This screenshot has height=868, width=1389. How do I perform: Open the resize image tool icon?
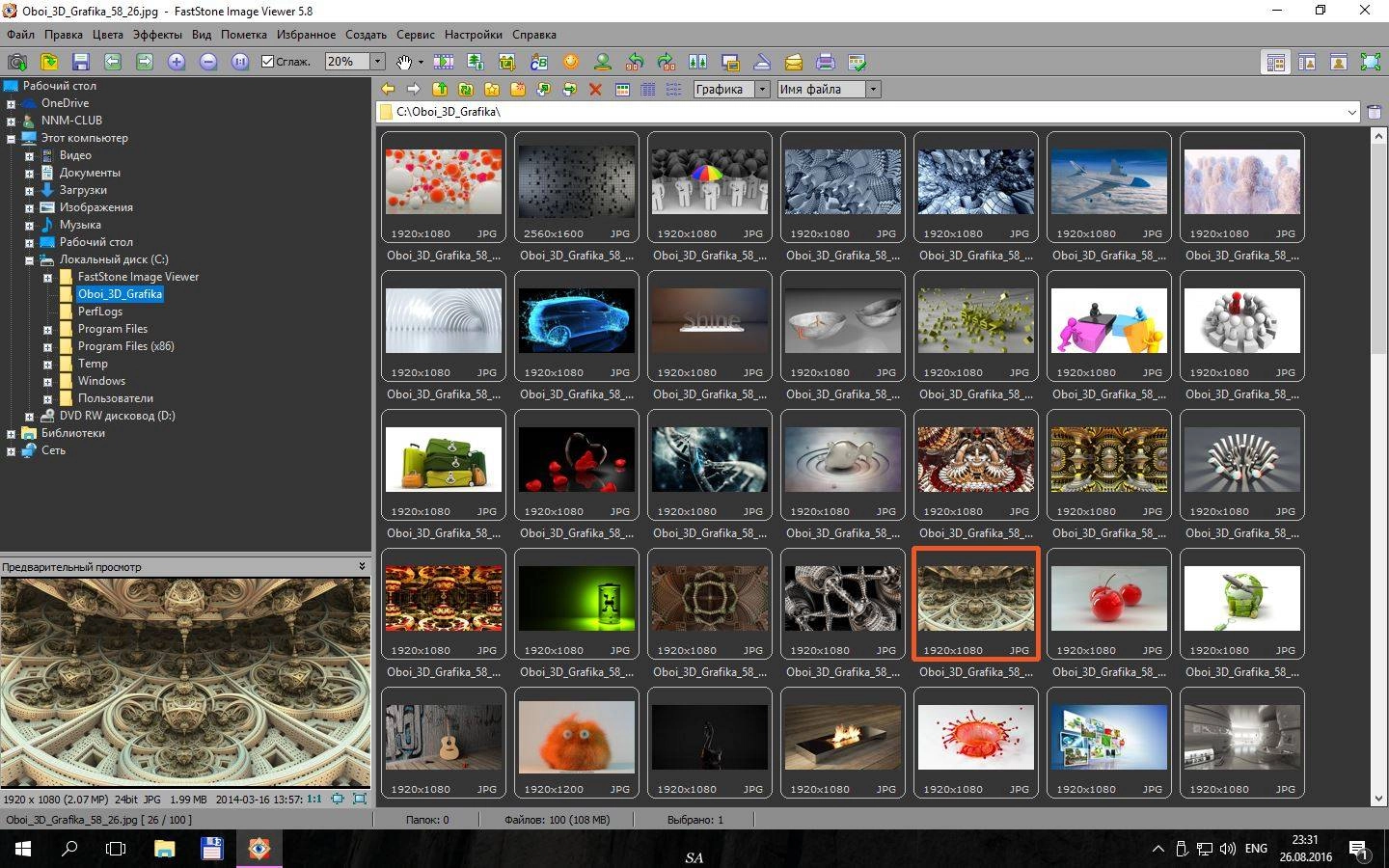pyautogui.click(x=476, y=62)
